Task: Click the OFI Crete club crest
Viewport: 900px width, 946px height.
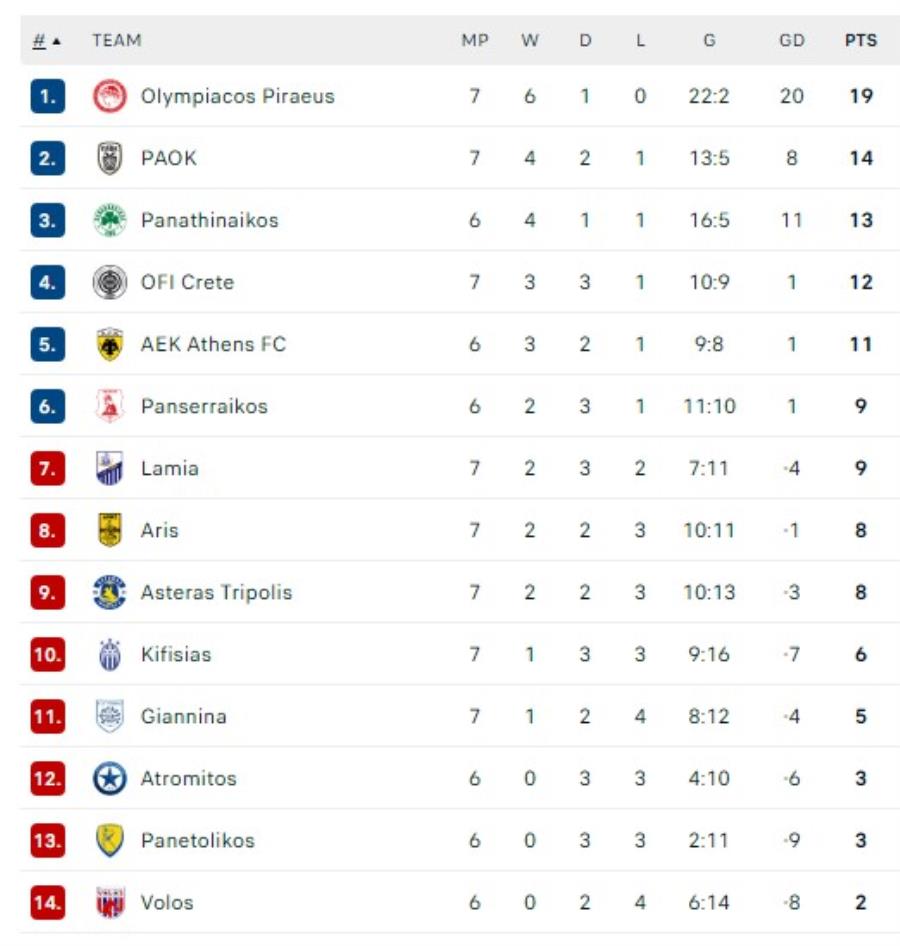Action: click(x=109, y=283)
